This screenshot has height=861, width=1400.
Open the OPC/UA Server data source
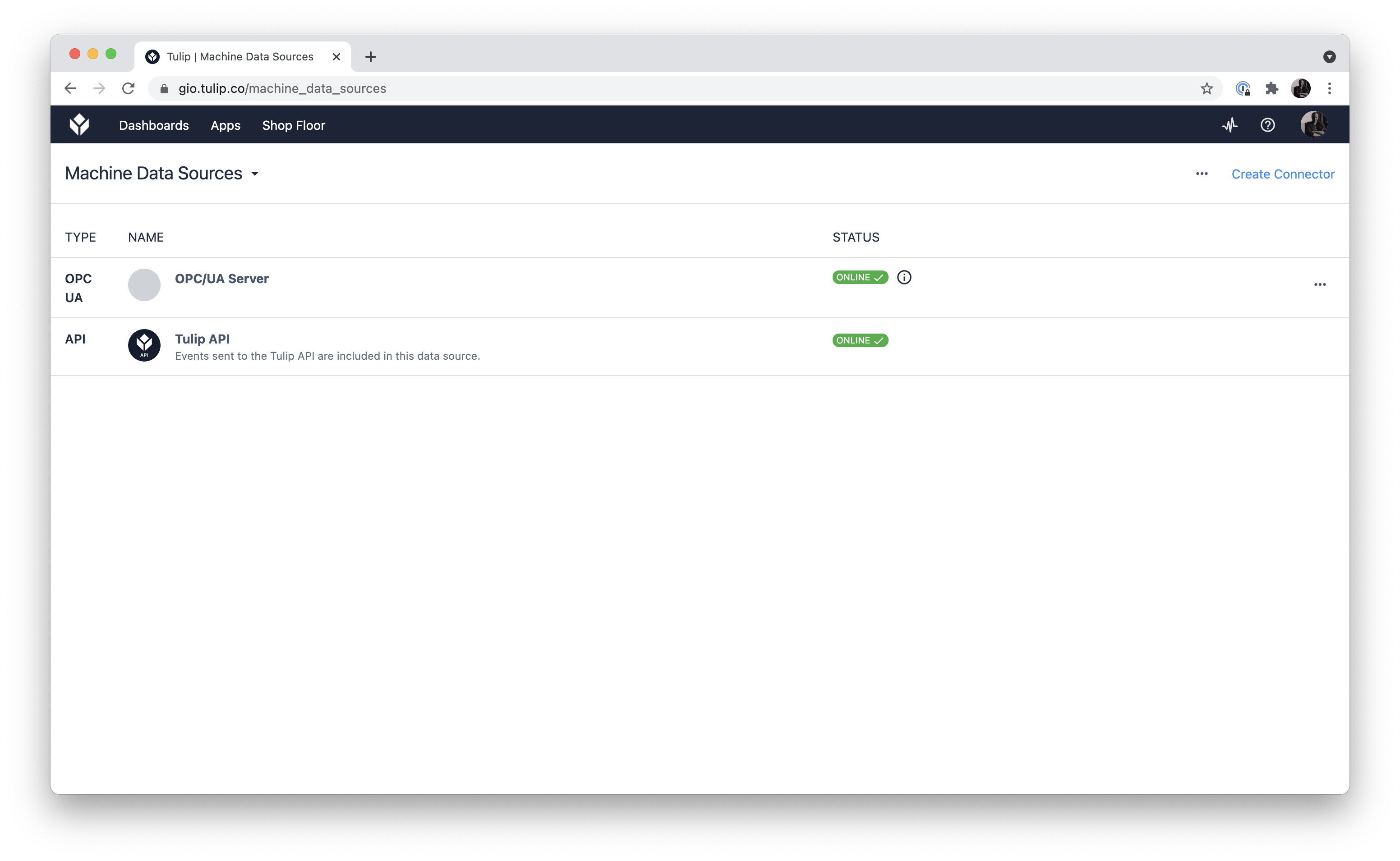221,279
